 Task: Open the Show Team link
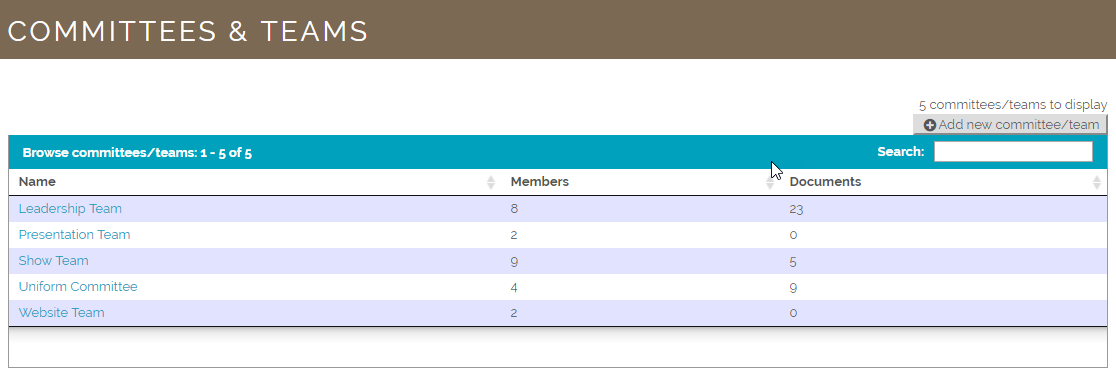tap(53, 261)
